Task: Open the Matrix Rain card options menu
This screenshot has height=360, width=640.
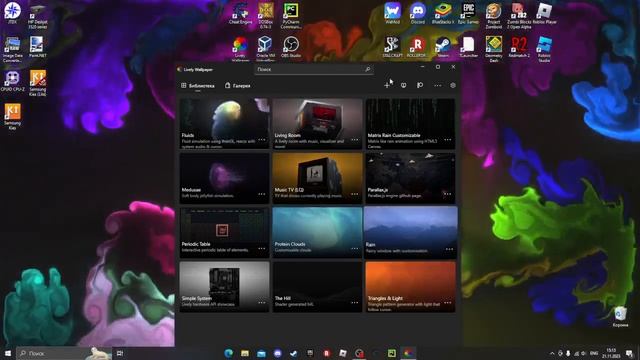Action: click(x=448, y=140)
